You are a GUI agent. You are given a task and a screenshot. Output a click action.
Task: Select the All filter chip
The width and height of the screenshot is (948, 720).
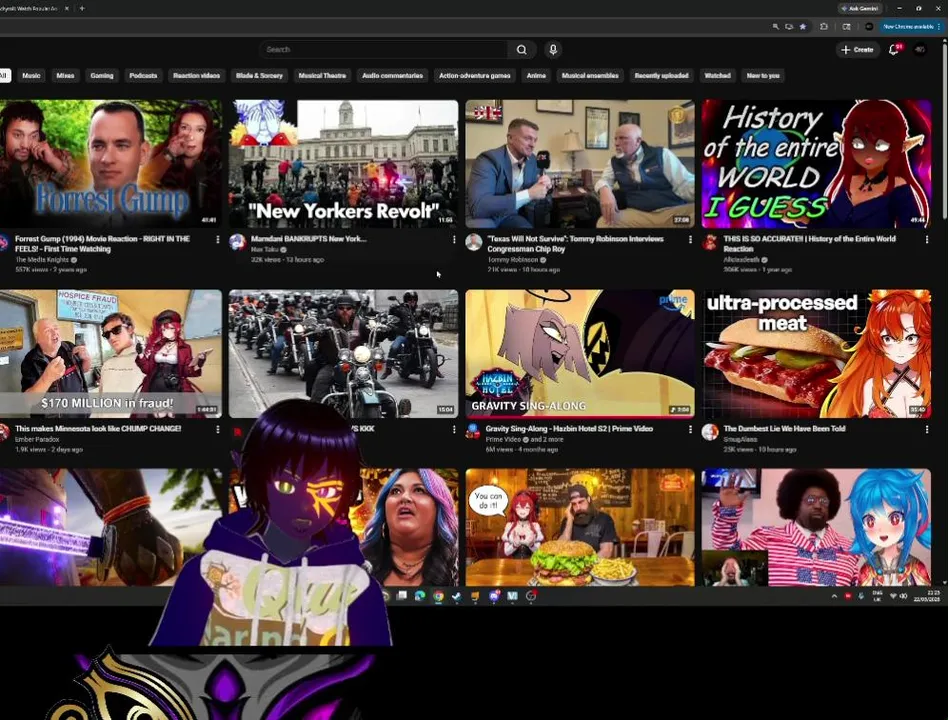pyautogui.click(x=4, y=76)
